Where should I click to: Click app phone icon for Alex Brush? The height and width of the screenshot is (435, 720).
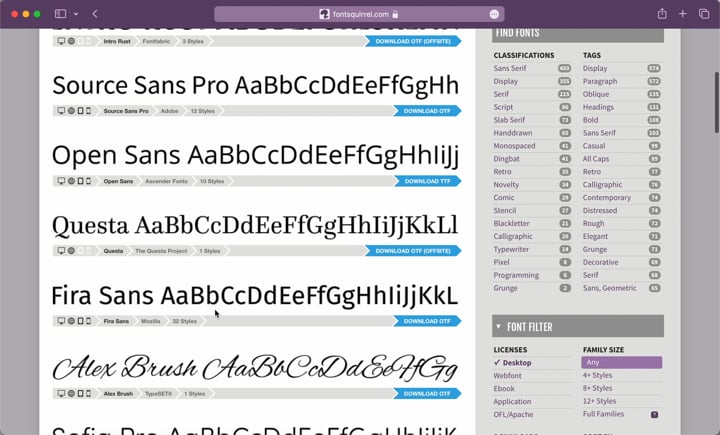[88, 393]
